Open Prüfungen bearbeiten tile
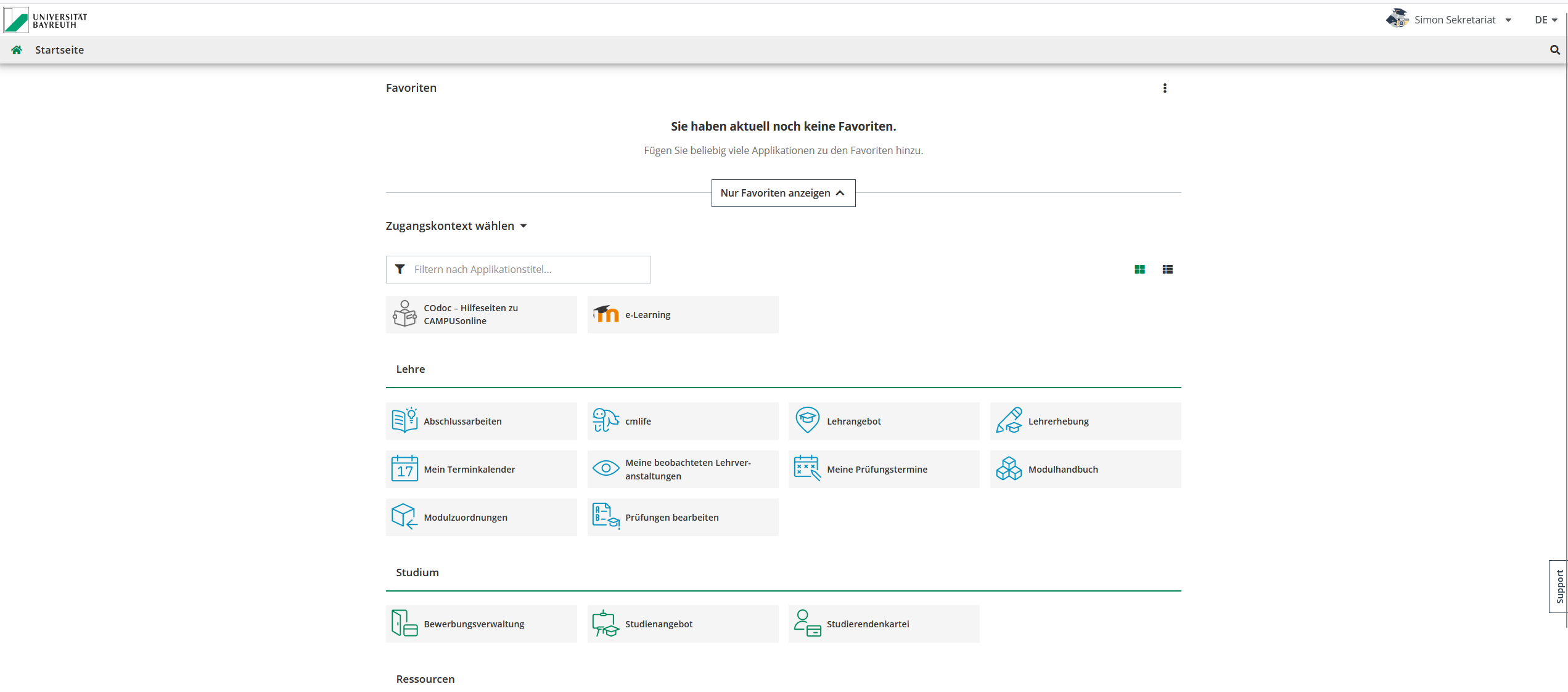The width and height of the screenshot is (1568, 692). [x=683, y=517]
